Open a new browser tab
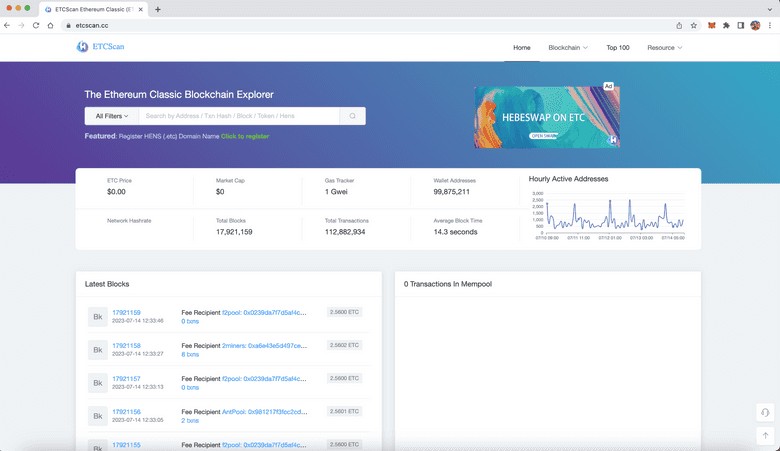Viewport: 780px width, 451px height. 157,9
